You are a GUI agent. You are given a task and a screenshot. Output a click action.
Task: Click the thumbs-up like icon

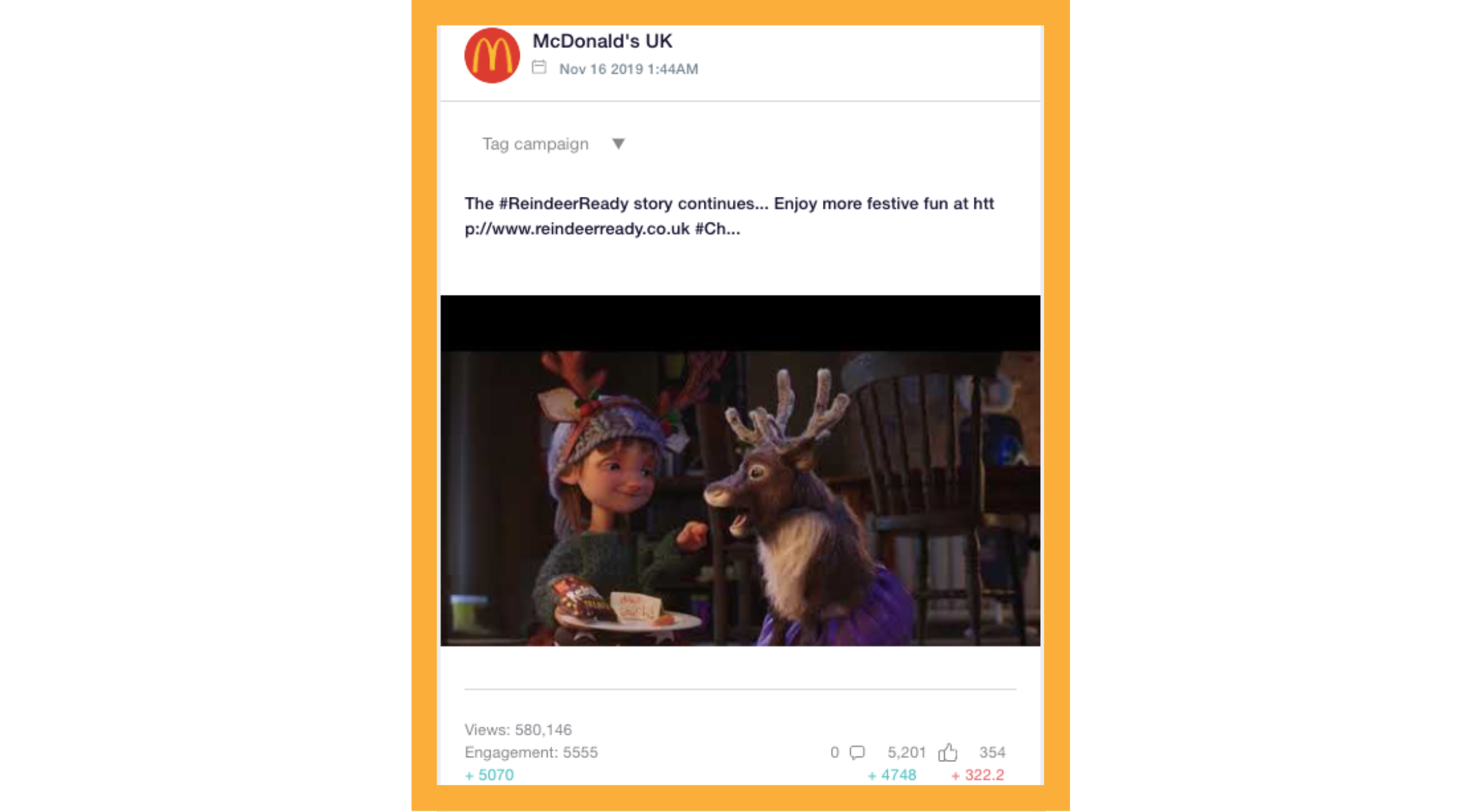[x=947, y=752]
